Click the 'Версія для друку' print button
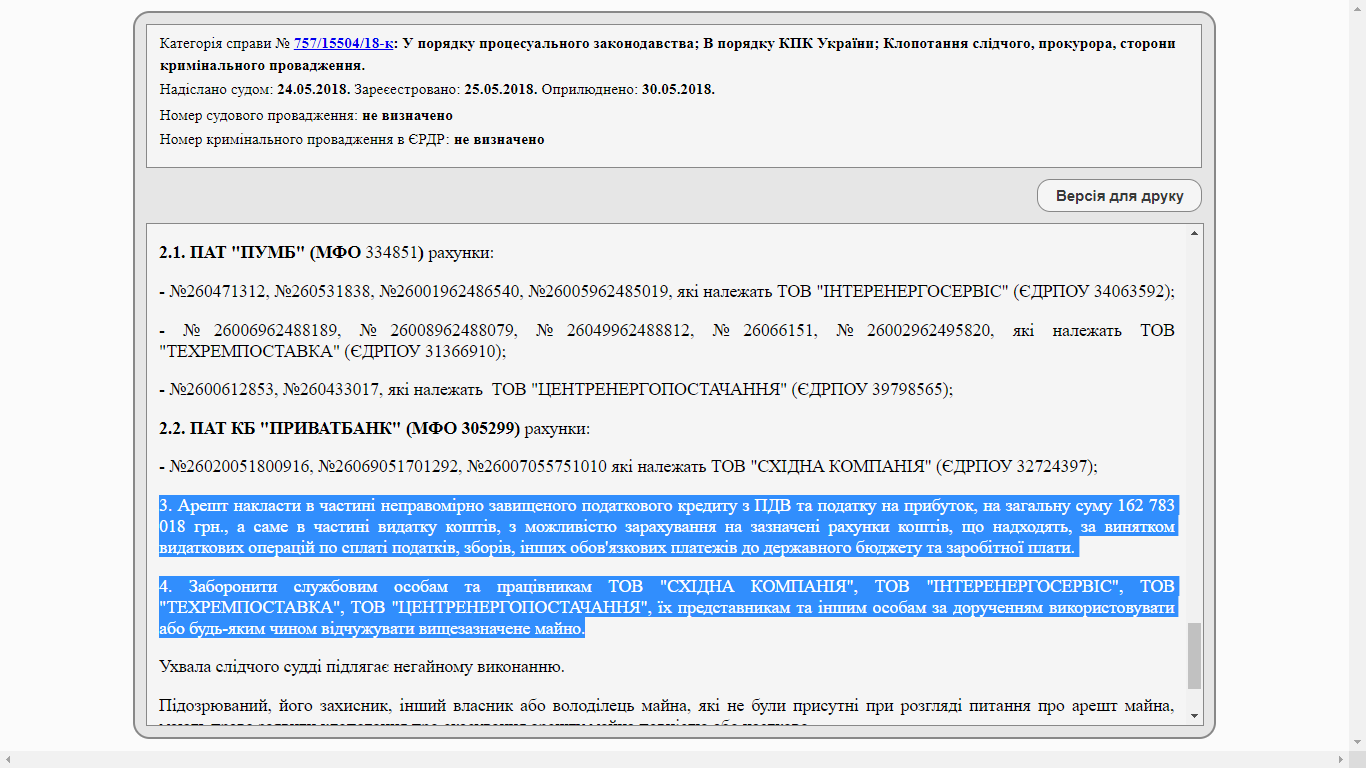The image size is (1366, 768). [1119, 196]
